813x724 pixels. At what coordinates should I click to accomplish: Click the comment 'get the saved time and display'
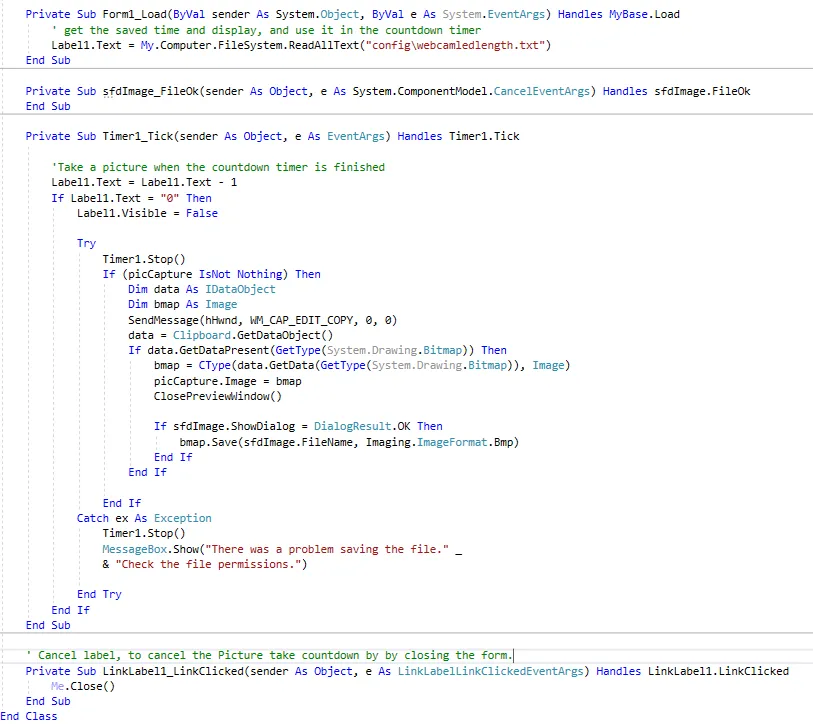coord(266,30)
